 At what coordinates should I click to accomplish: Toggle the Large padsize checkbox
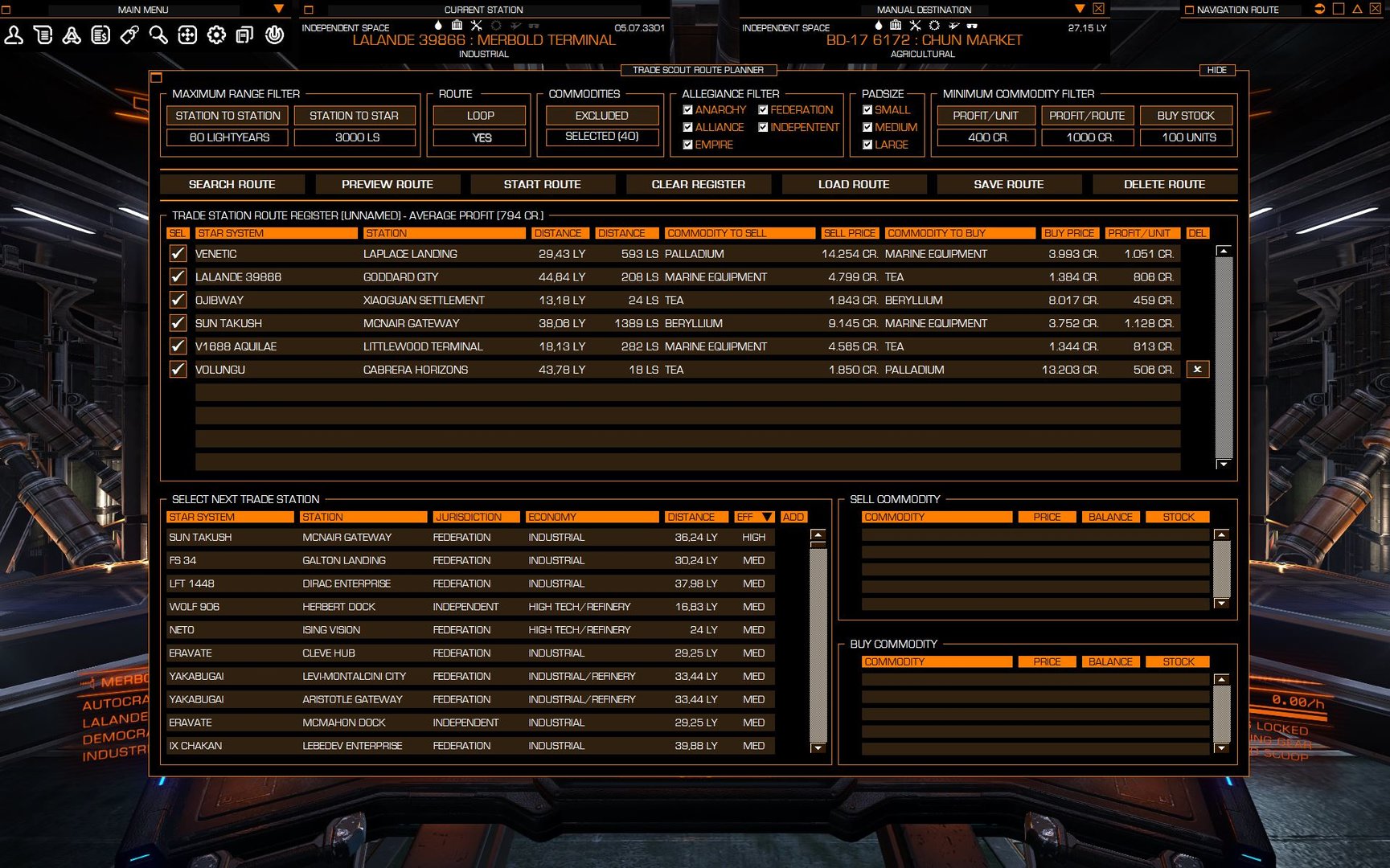pyautogui.click(x=867, y=145)
